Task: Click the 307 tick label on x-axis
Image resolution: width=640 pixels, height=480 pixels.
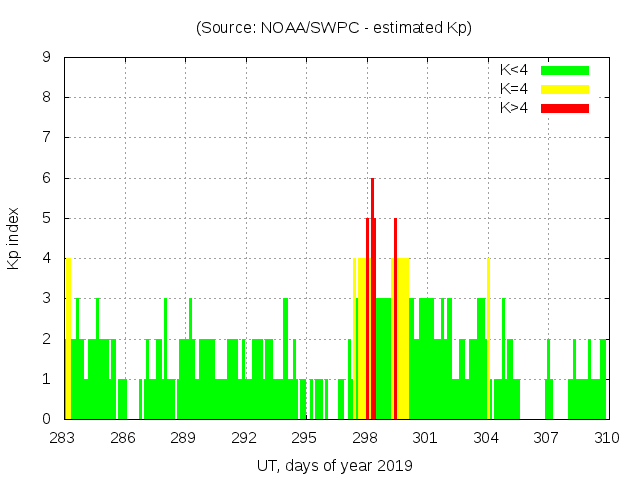Action: 546,438
